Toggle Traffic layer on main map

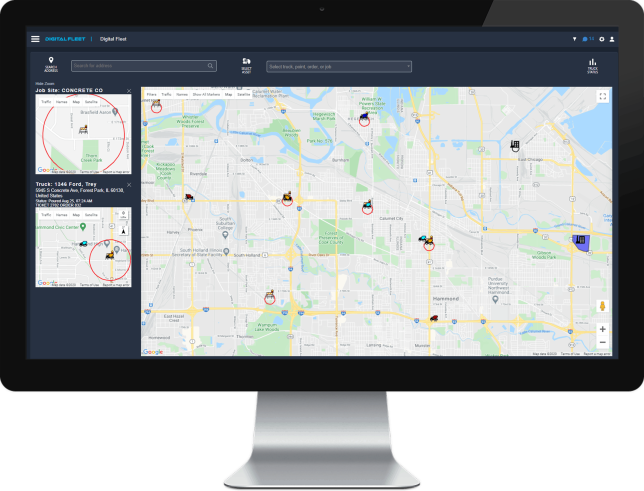coord(166,94)
